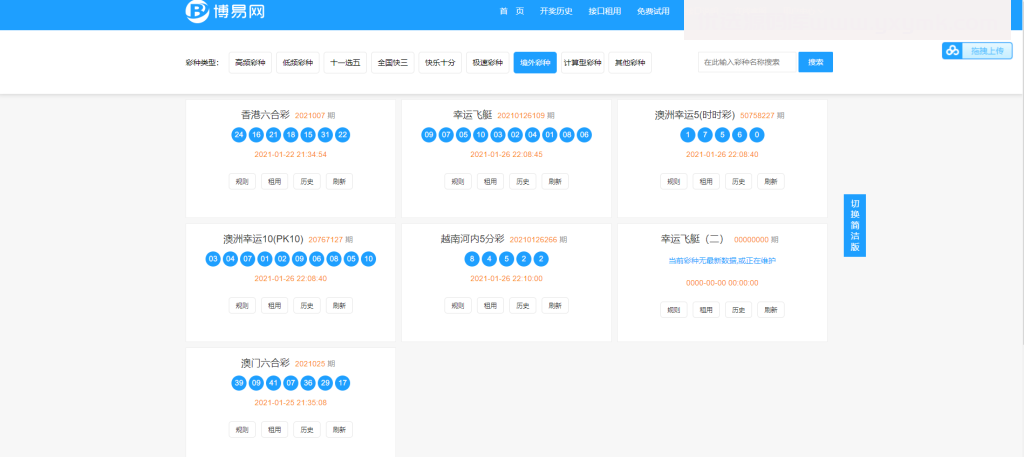Image resolution: width=1024 pixels, height=457 pixels.
Task: Click the 高频彩种 category filter
Action: click(x=250, y=63)
